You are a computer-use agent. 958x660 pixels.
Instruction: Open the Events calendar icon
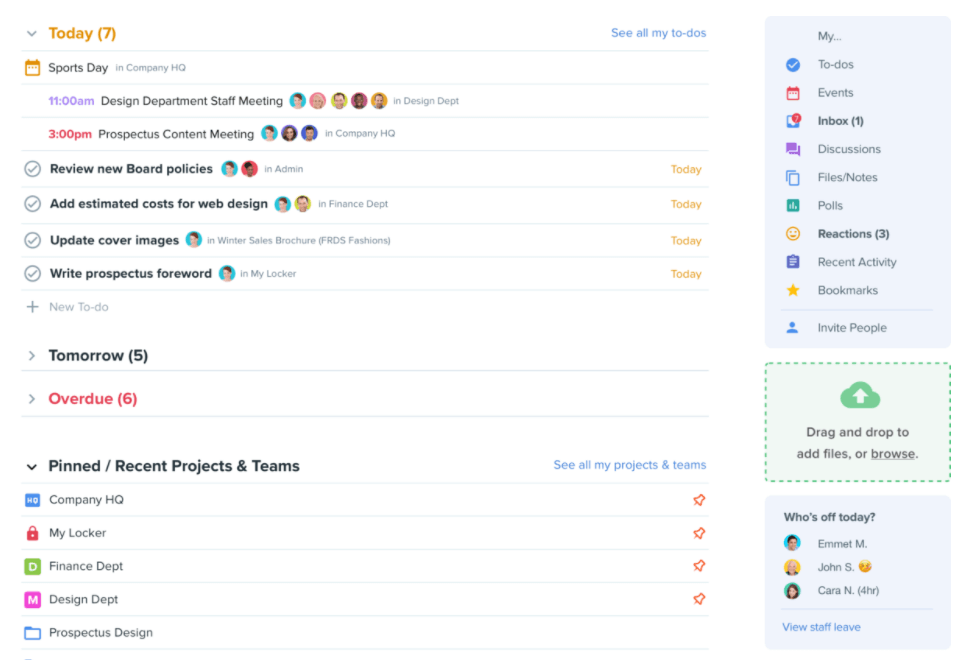[793, 93]
